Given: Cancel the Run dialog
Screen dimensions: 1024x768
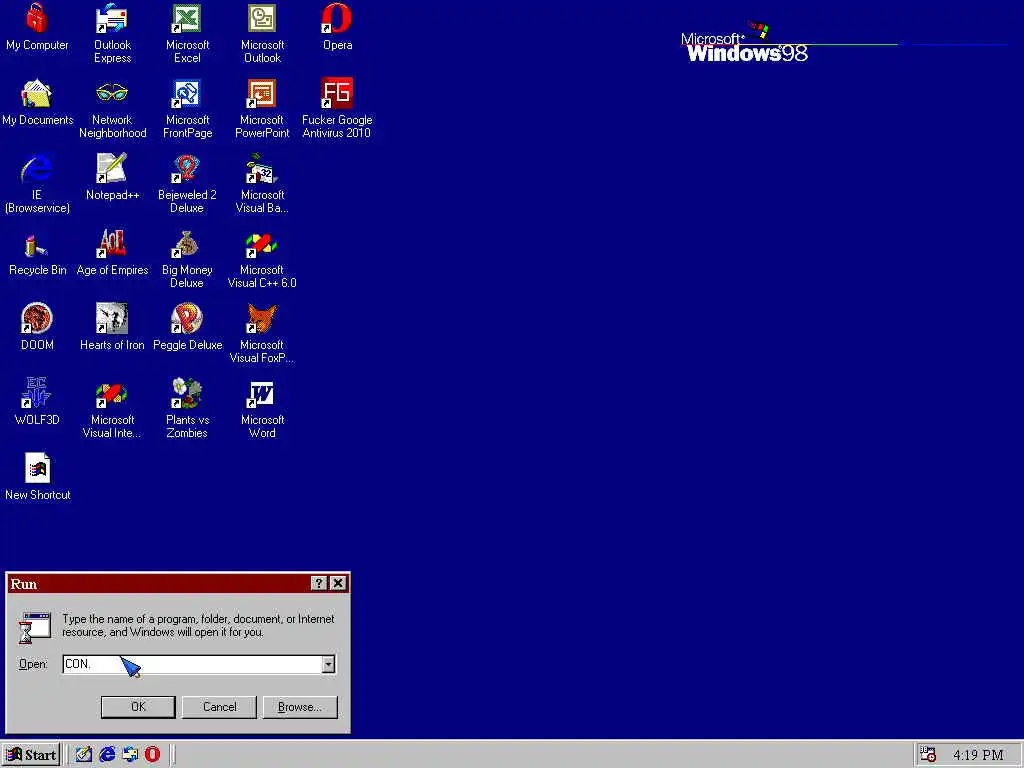Looking at the screenshot, I should (219, 707).
